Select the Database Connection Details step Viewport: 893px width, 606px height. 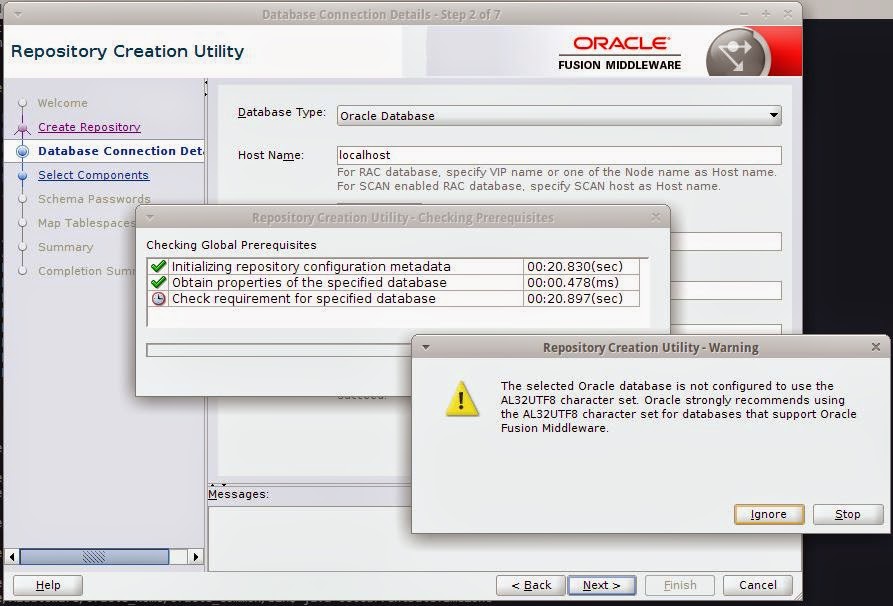coord(121,151)
